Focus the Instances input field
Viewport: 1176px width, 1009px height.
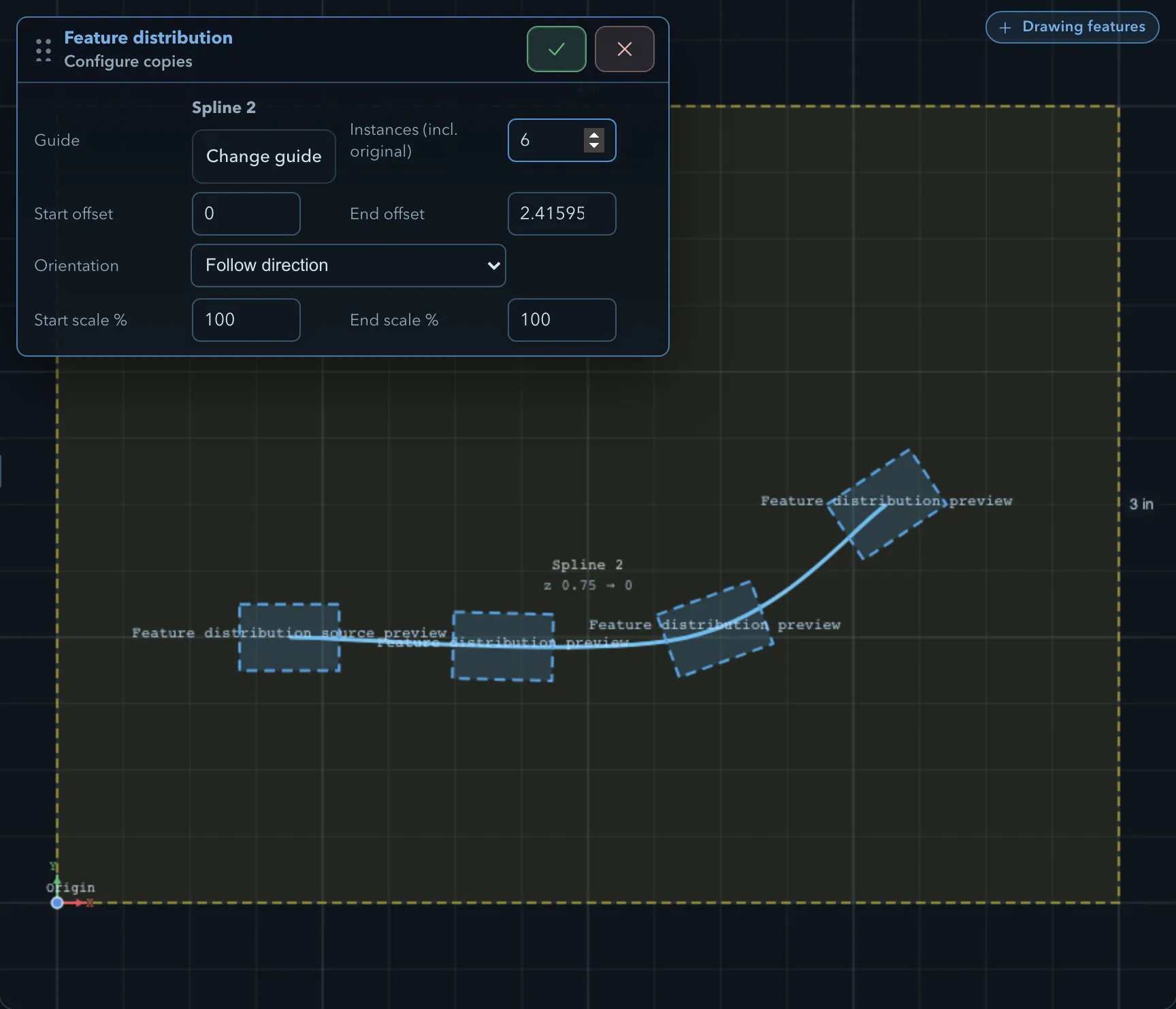(x=561, y=140)
